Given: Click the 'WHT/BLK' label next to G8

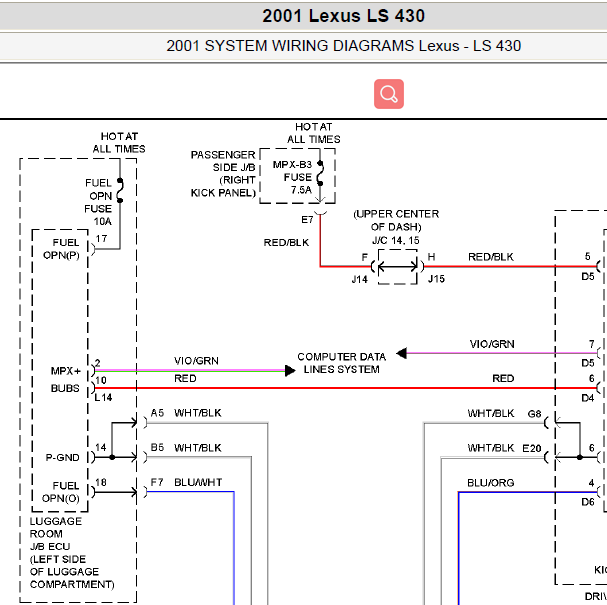Looking at the screenshot, I should [x=491, y=413].
